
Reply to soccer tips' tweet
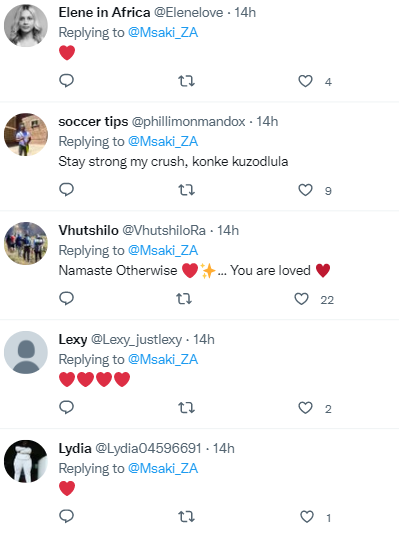click(66, 189)
